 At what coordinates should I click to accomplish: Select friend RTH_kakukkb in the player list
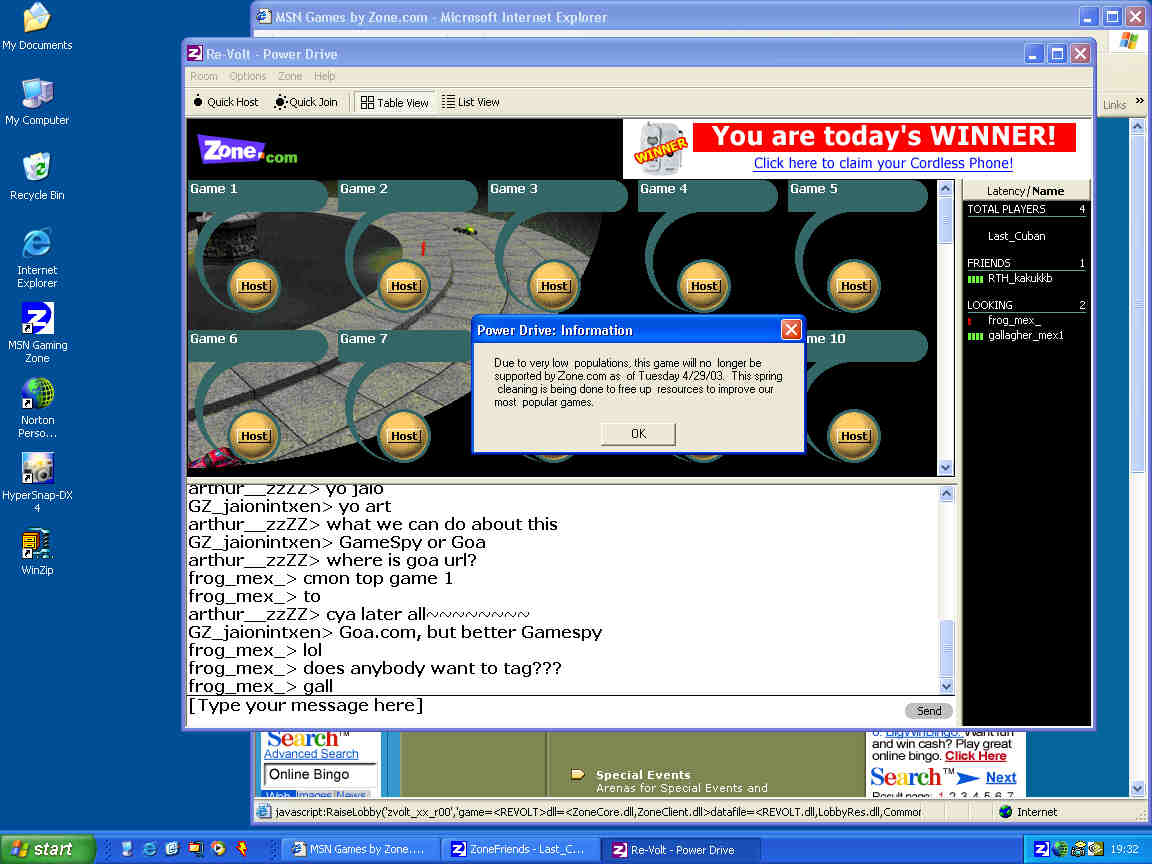pos(1020,278)
